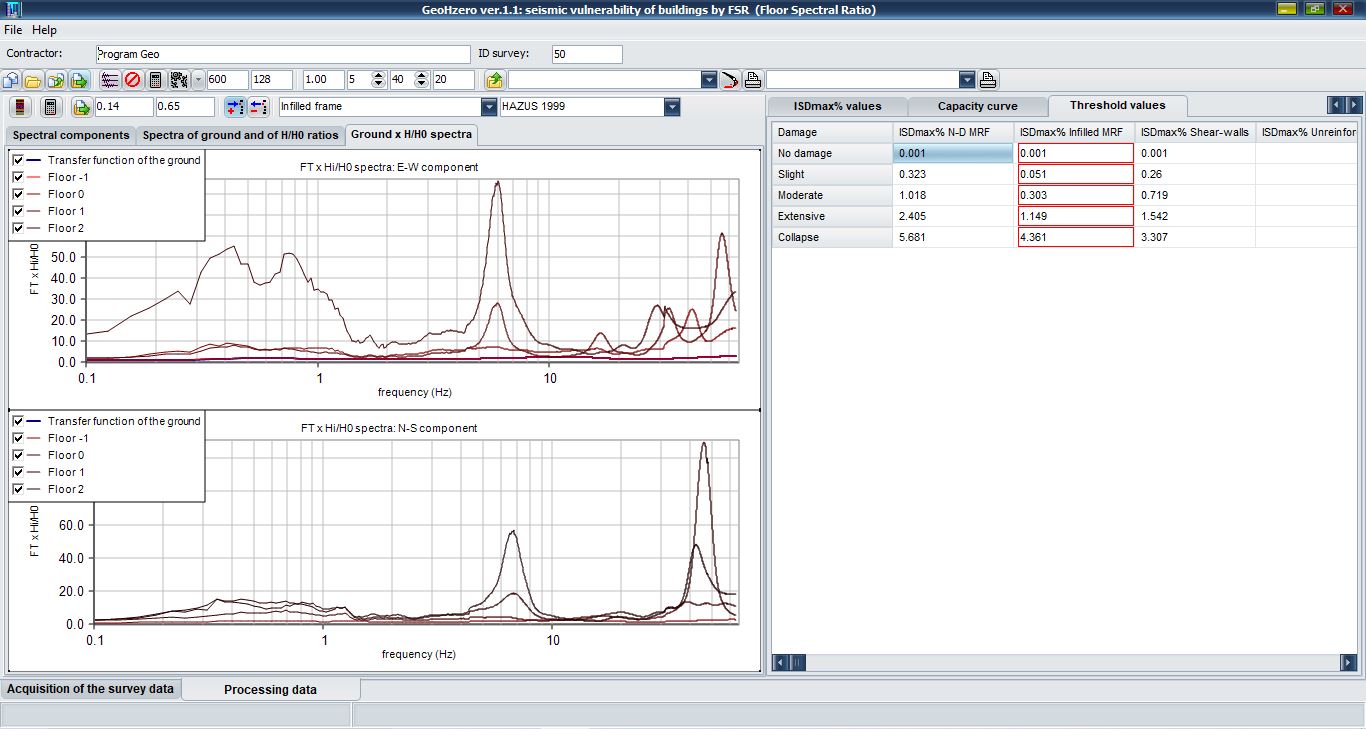The width and height of the screenshot is (1366, 729).
Task: Click the calculator icon in top toolbar
Action: [x=156, y=80]
